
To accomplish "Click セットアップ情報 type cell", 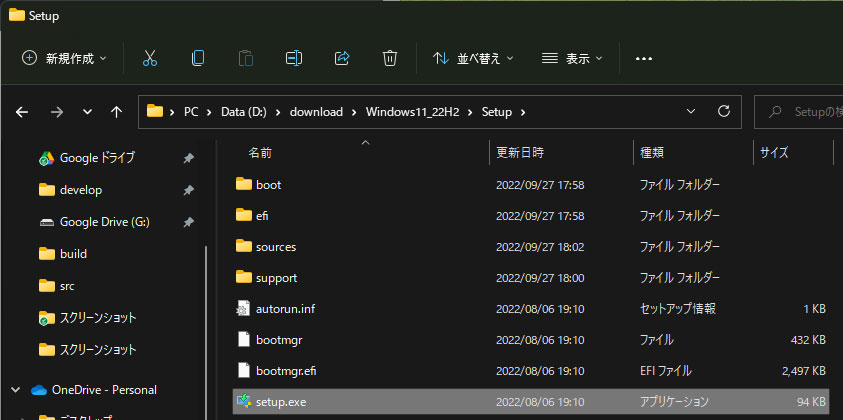I will coord(677,309).
